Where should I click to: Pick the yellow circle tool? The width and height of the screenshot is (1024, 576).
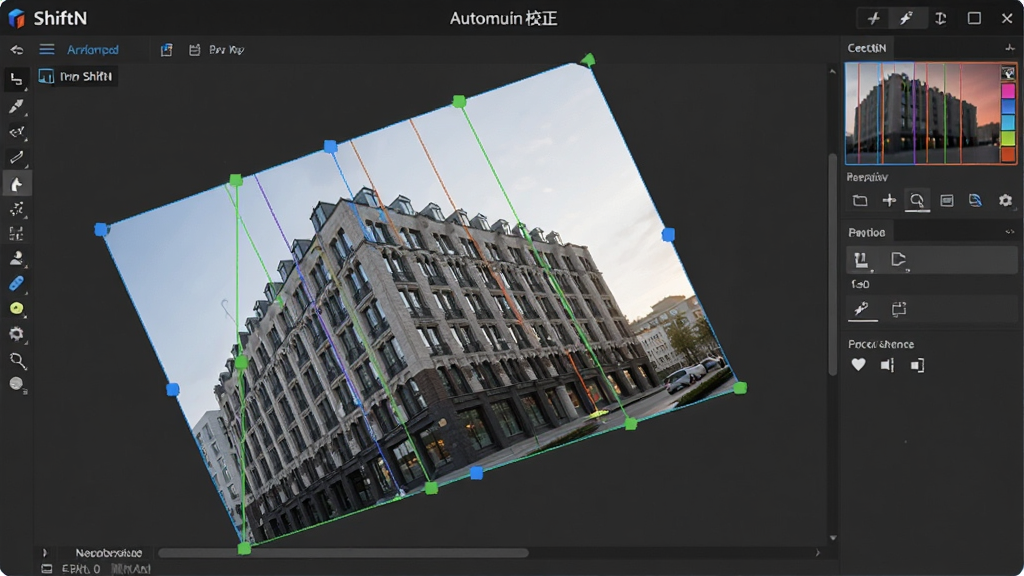coord(16,308)
